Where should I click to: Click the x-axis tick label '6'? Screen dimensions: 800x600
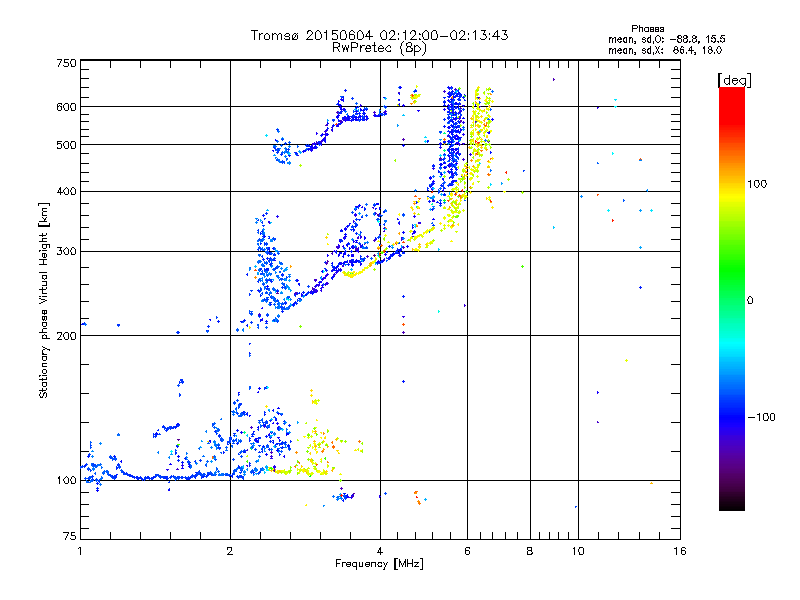click(467, 551)
